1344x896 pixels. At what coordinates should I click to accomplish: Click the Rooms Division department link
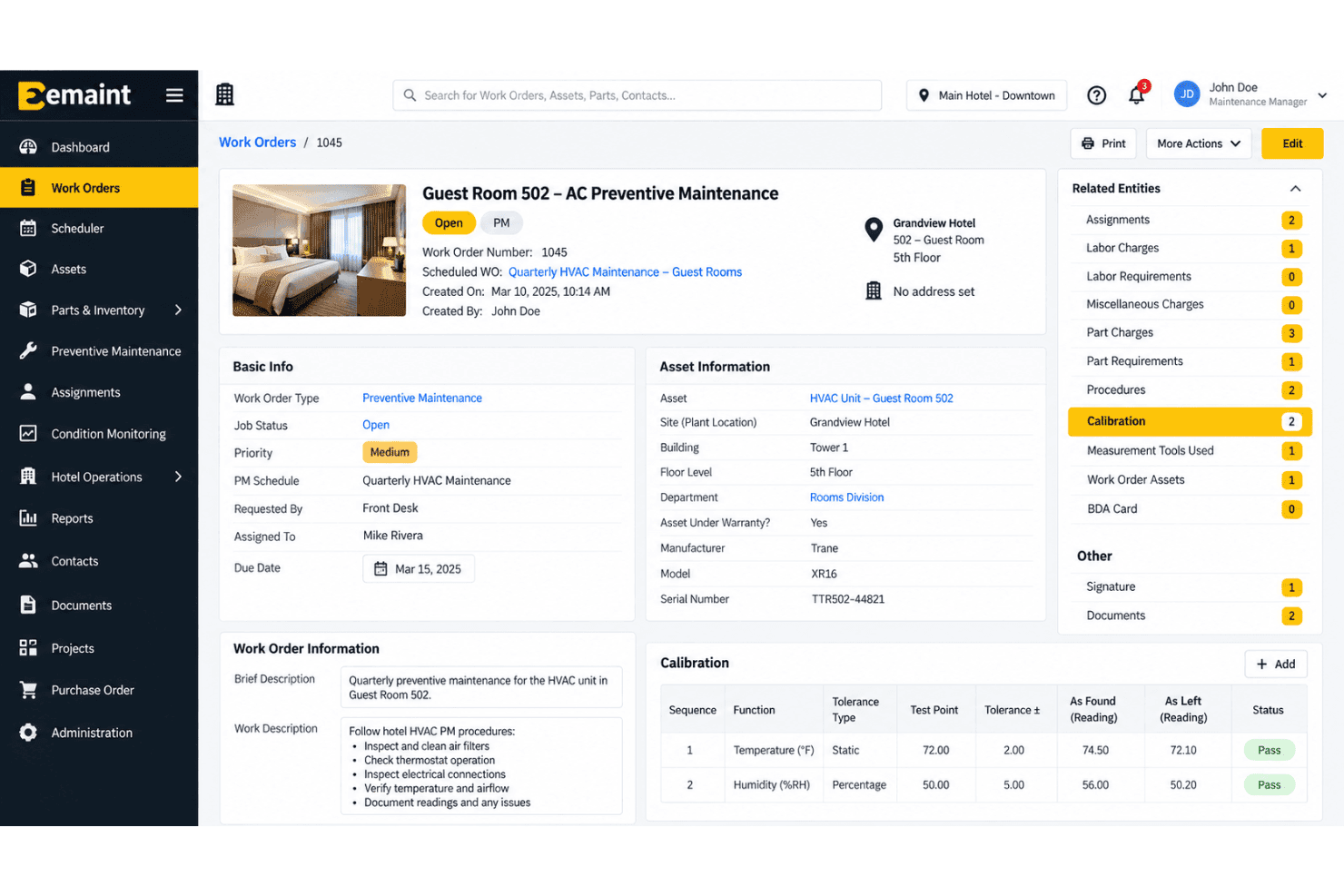pos(846,497)
